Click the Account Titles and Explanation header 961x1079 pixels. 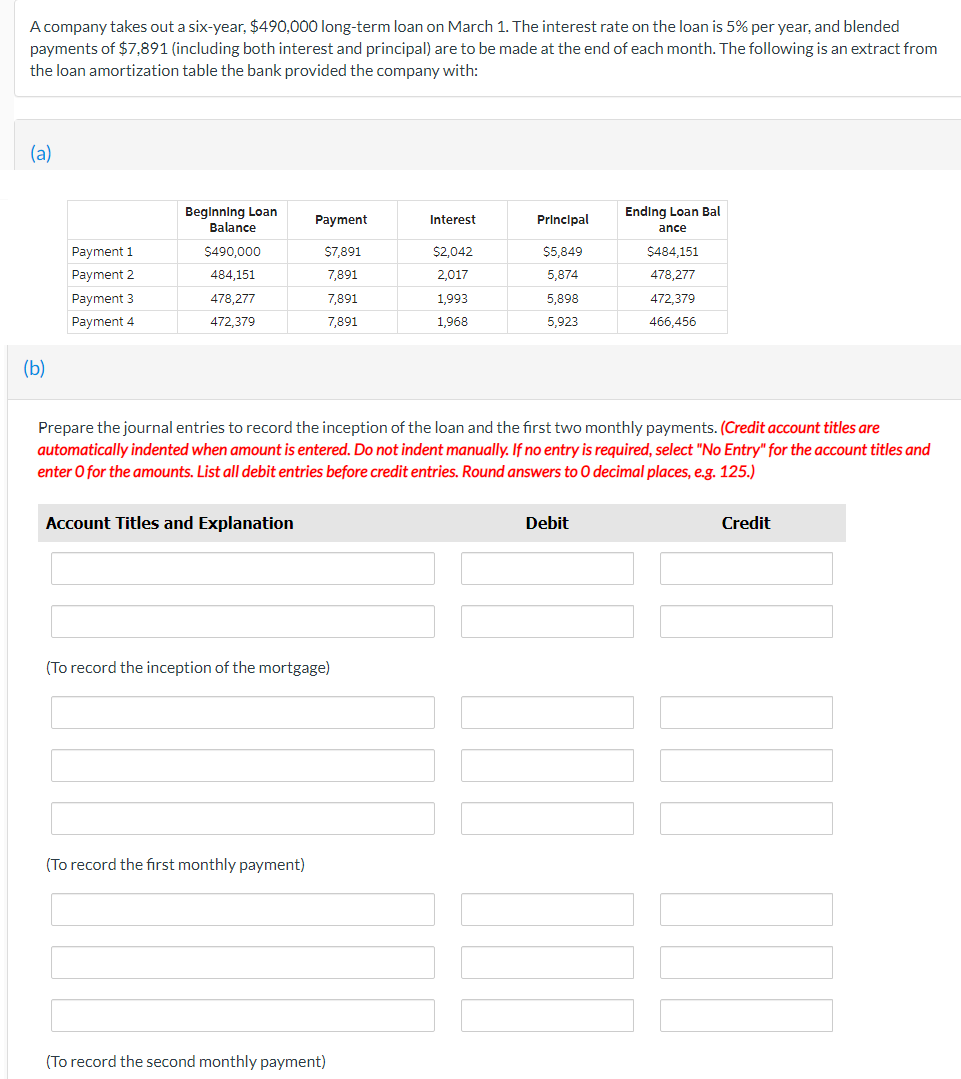coord(170,523)
